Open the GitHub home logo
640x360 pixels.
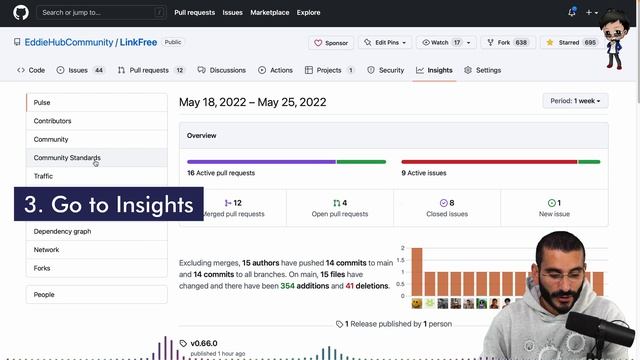[21, 13]
